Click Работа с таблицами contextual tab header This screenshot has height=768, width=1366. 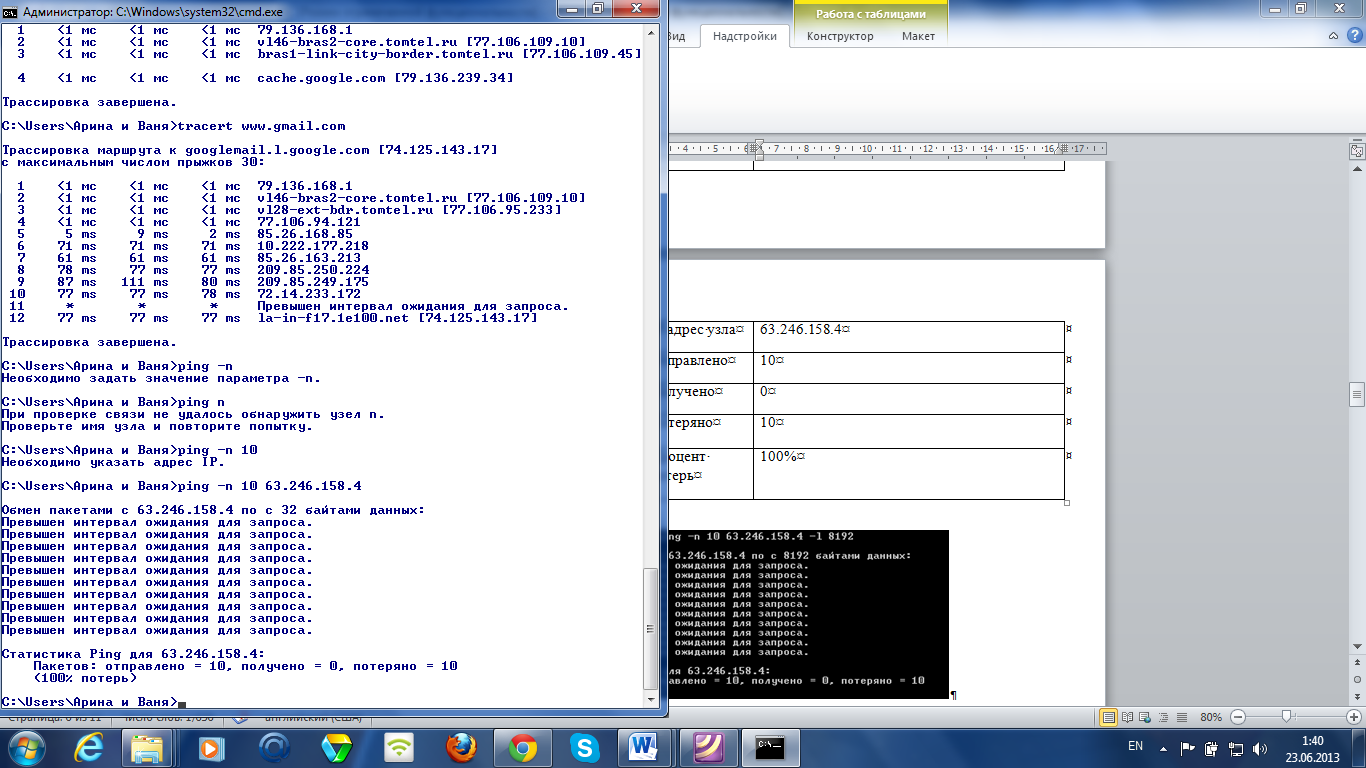[x=870, y=14]
